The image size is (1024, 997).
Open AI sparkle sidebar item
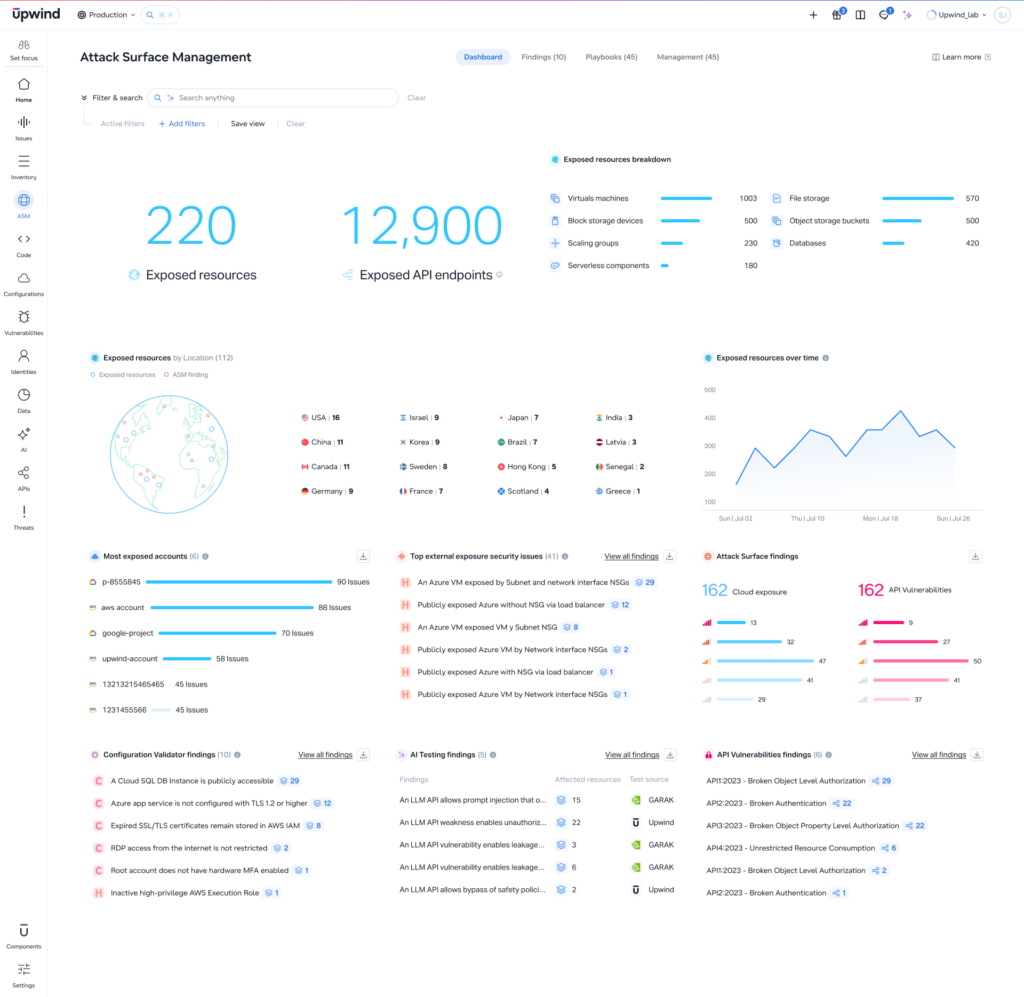point(24,440)
